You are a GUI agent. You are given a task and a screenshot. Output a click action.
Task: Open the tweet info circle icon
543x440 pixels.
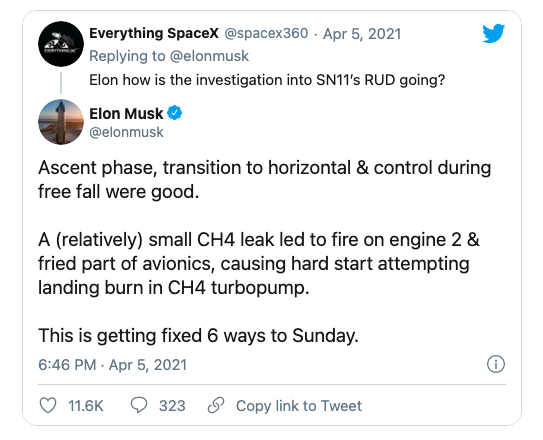tap(496, 364)
